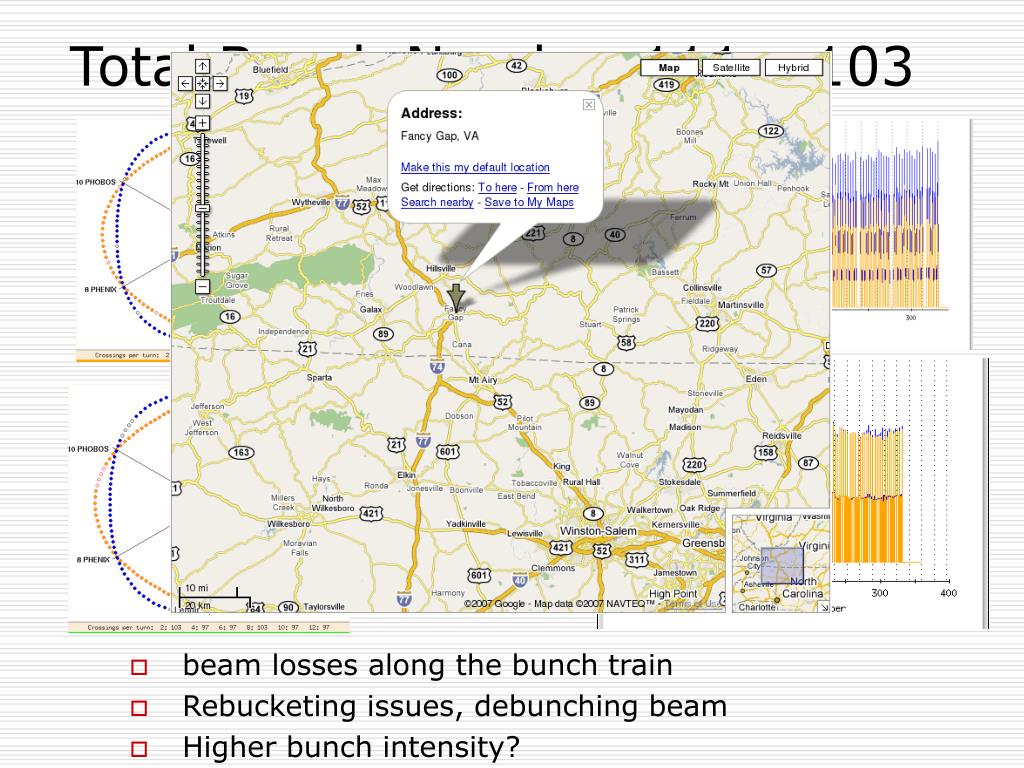Pan the map north with the up arrow
This screenshot has width=1024, height=768.
pyautogui.click(x=202, y=67)
